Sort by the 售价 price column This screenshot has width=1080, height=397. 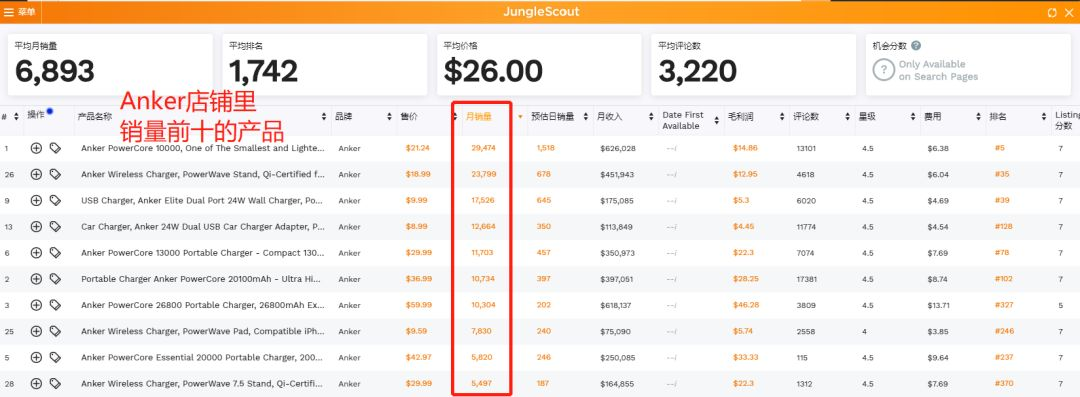click(409, 117)
